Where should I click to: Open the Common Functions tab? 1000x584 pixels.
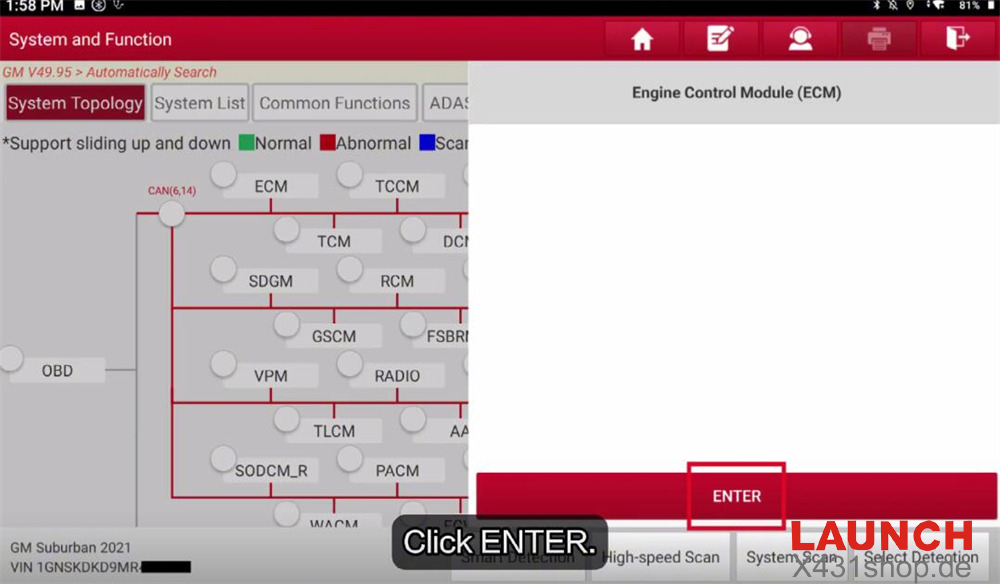(x=335, y=103)
